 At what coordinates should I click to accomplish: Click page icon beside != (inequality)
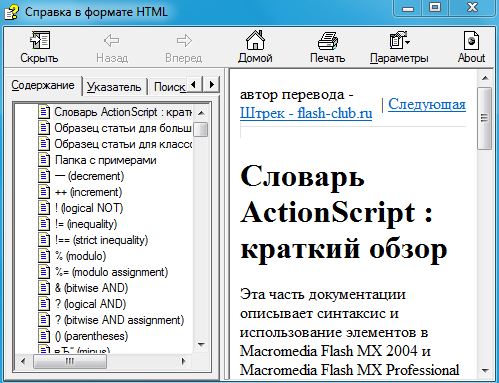[44, 224]
